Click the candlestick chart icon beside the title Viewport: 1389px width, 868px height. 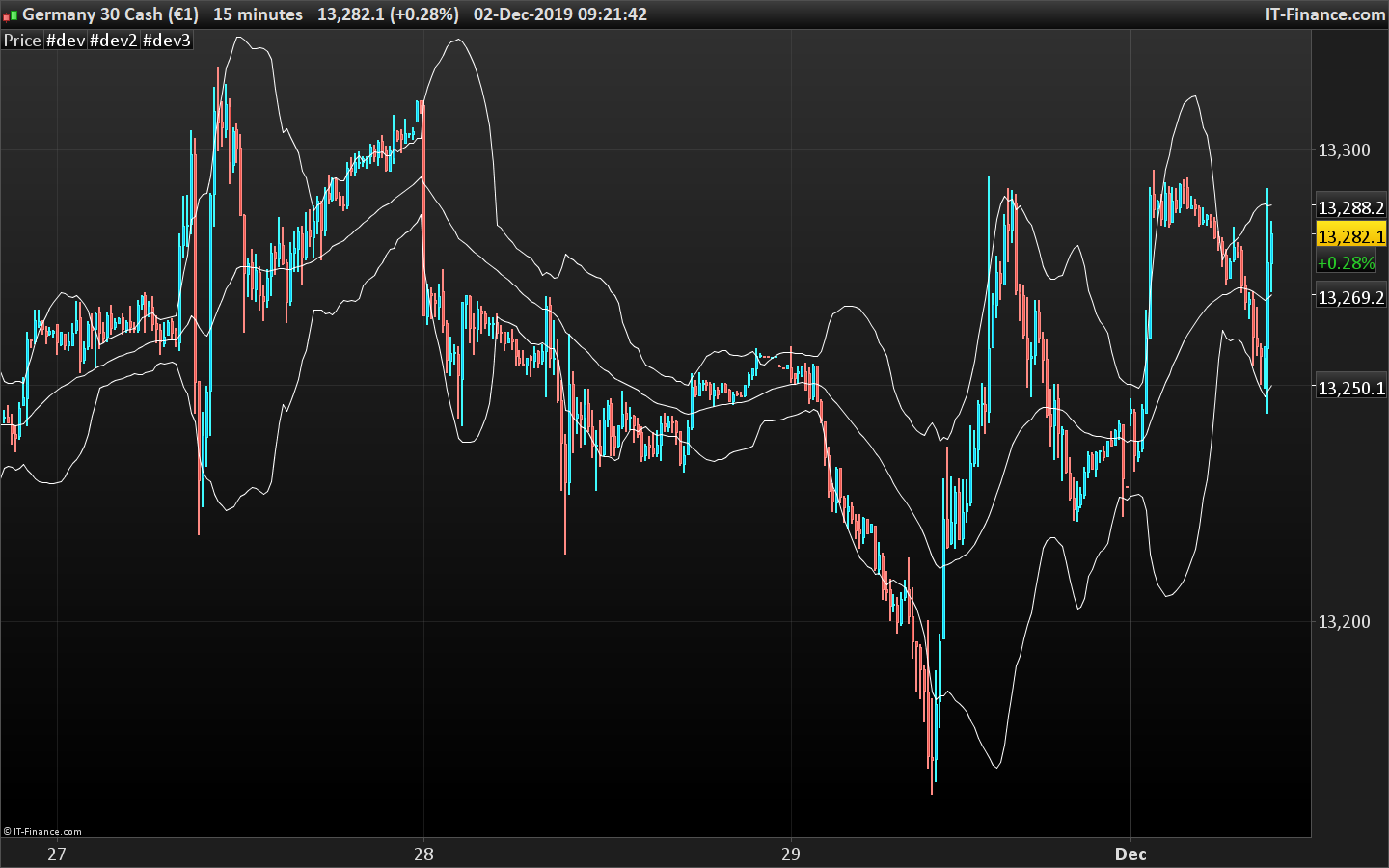pyautogui.click(x=10, y=14)
